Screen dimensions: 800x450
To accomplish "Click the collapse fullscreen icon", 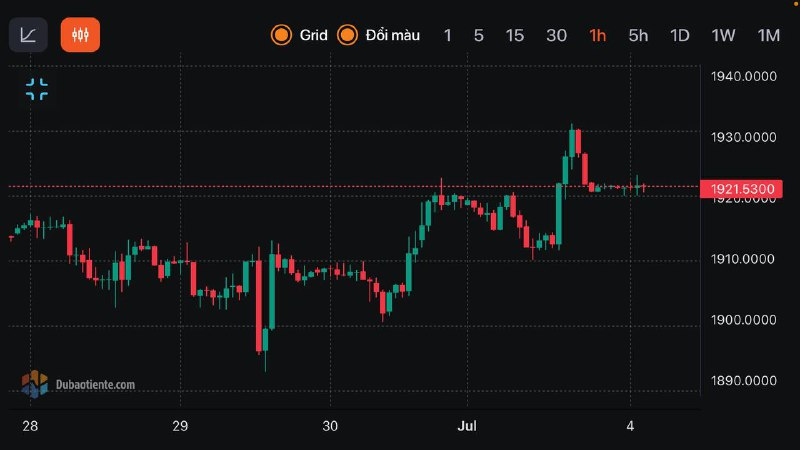I will [x=37, y=89].
